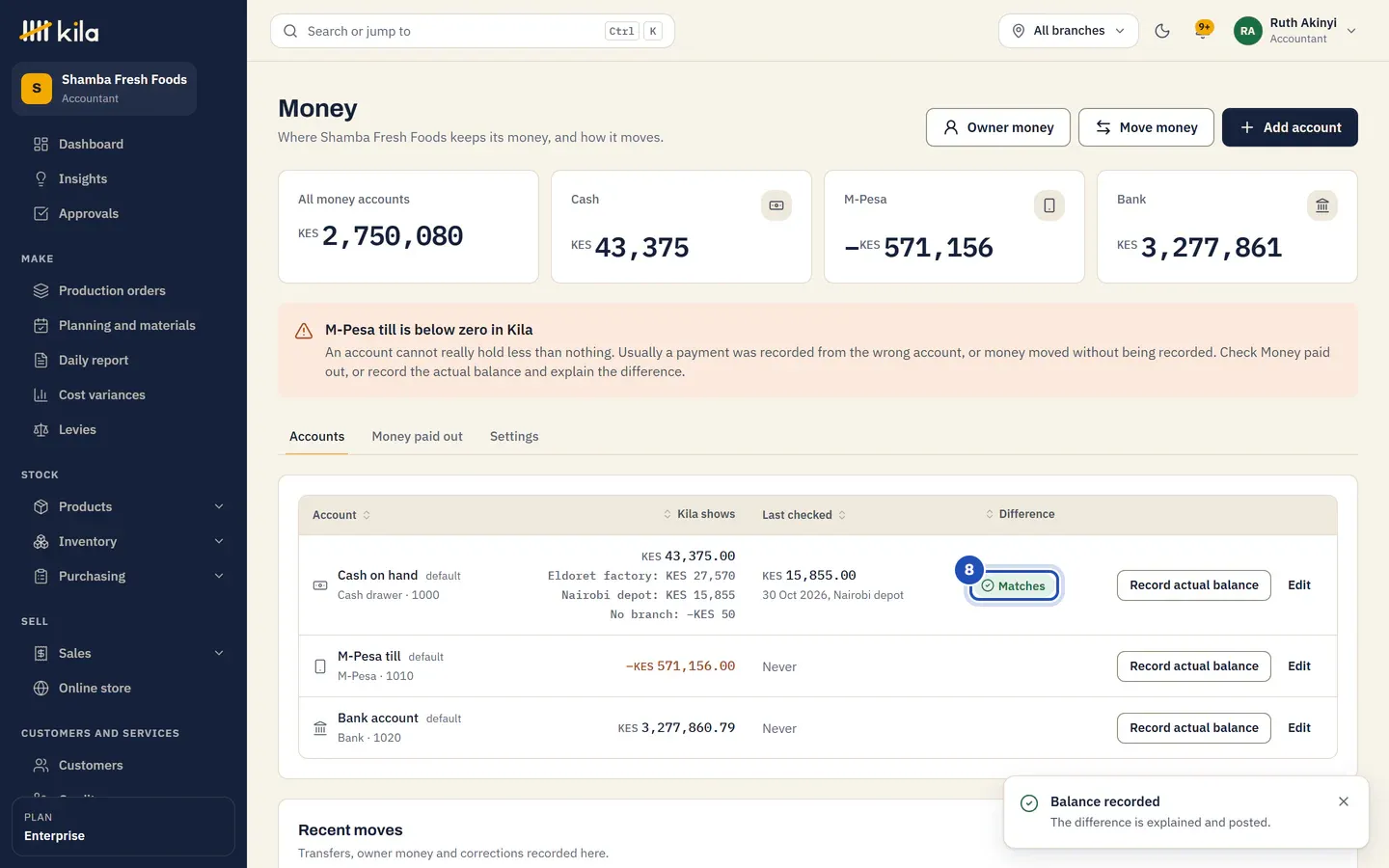Click Owner money button
Screen dimensions: 1389x868
click(x=997, y=127)
